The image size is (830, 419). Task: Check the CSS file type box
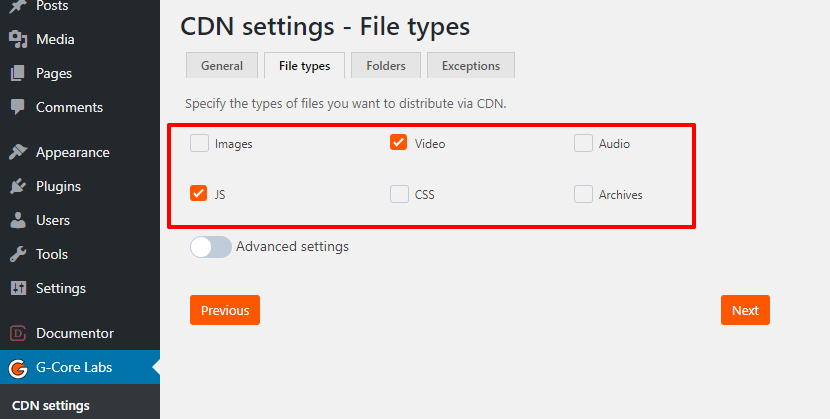click(x=399, y=194)
